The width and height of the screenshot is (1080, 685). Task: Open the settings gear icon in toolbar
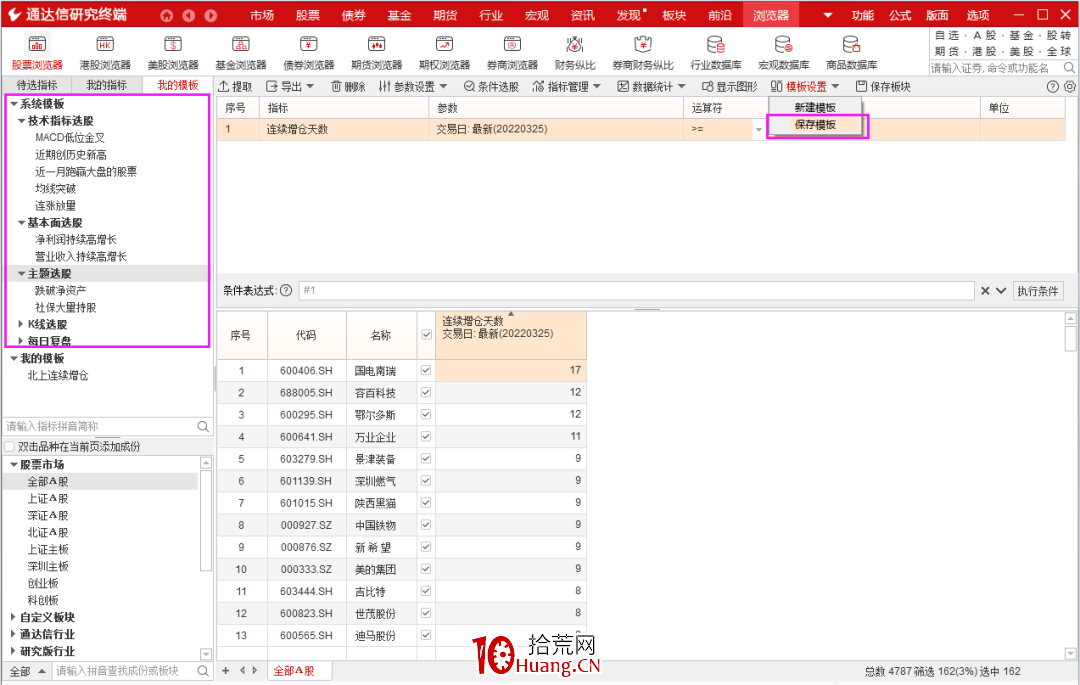[x=1069, y=87]
